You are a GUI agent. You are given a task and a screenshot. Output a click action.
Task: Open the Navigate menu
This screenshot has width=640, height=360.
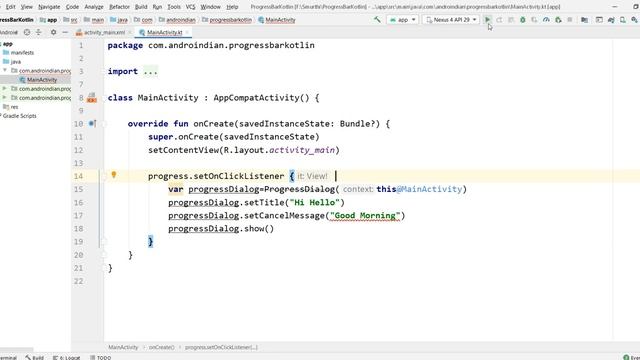(49, 7)
